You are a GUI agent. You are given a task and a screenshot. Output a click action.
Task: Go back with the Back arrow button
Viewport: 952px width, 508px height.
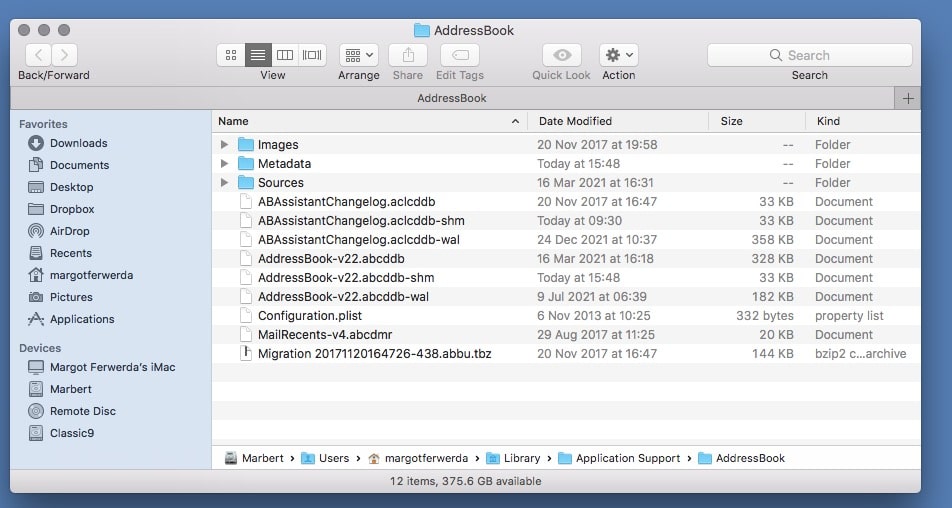pyautogui.click(x=38, y=55)
